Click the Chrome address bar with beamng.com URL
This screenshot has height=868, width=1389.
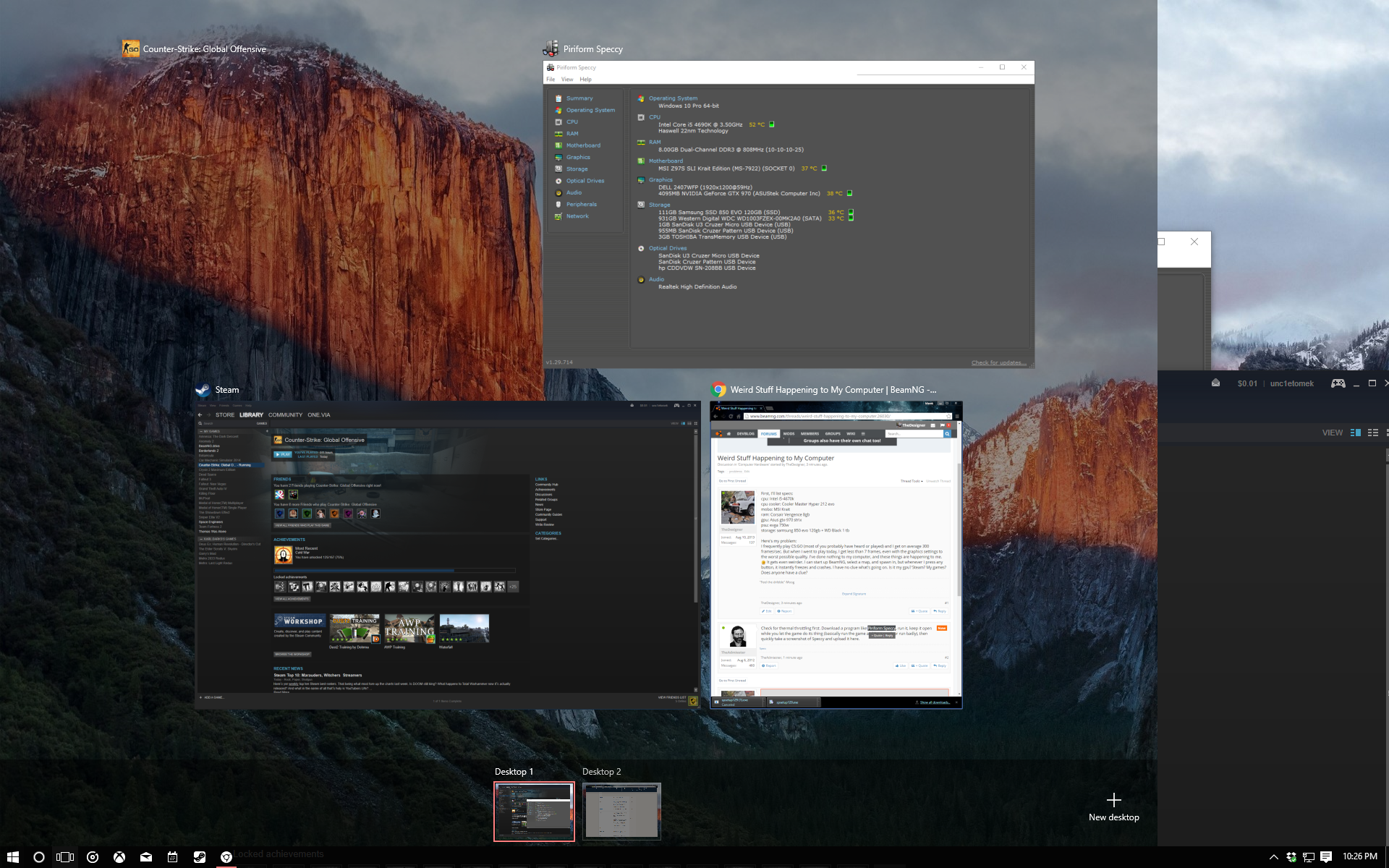[846, 417]
